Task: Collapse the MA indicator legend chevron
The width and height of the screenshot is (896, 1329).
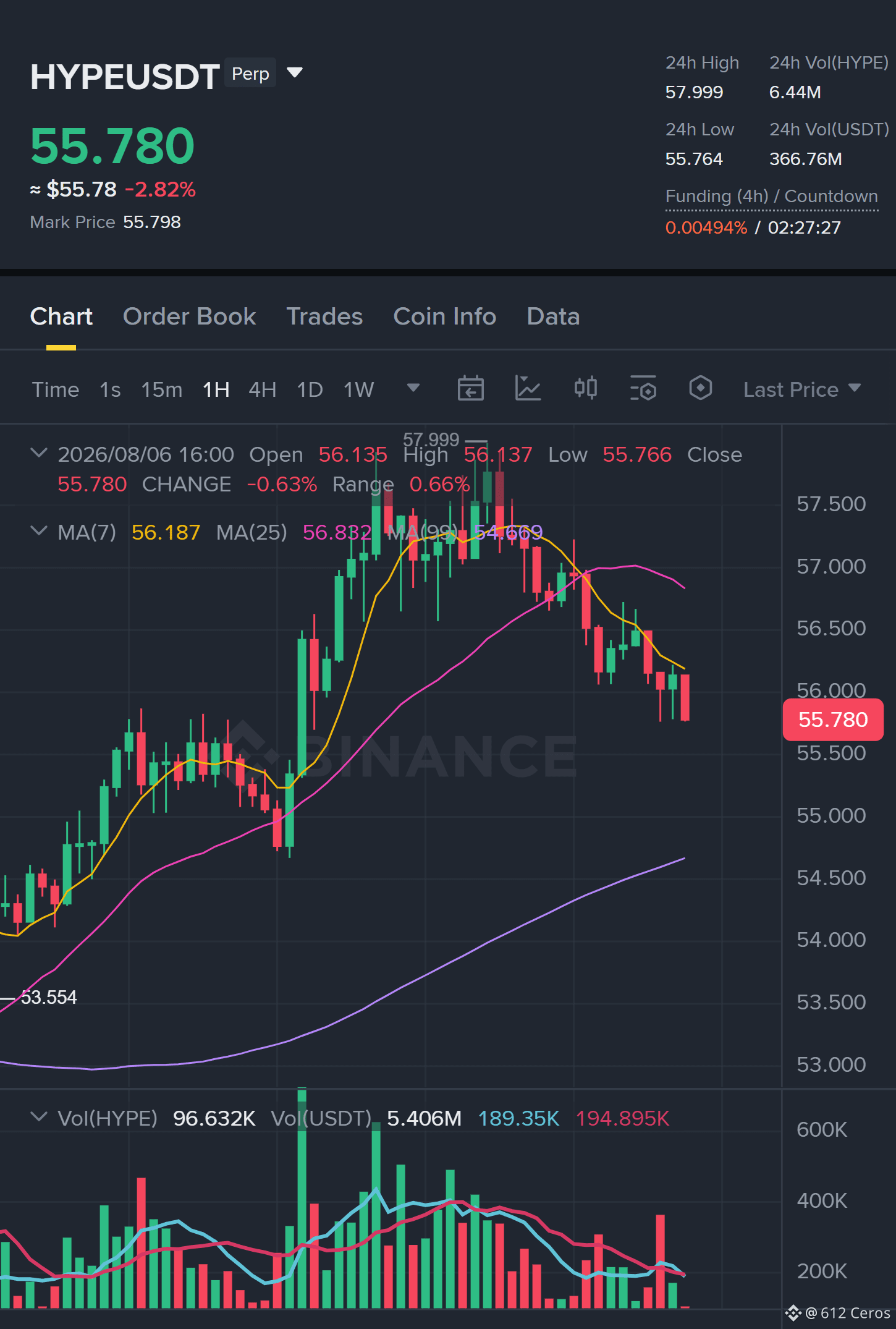Action: pos(39,531)
